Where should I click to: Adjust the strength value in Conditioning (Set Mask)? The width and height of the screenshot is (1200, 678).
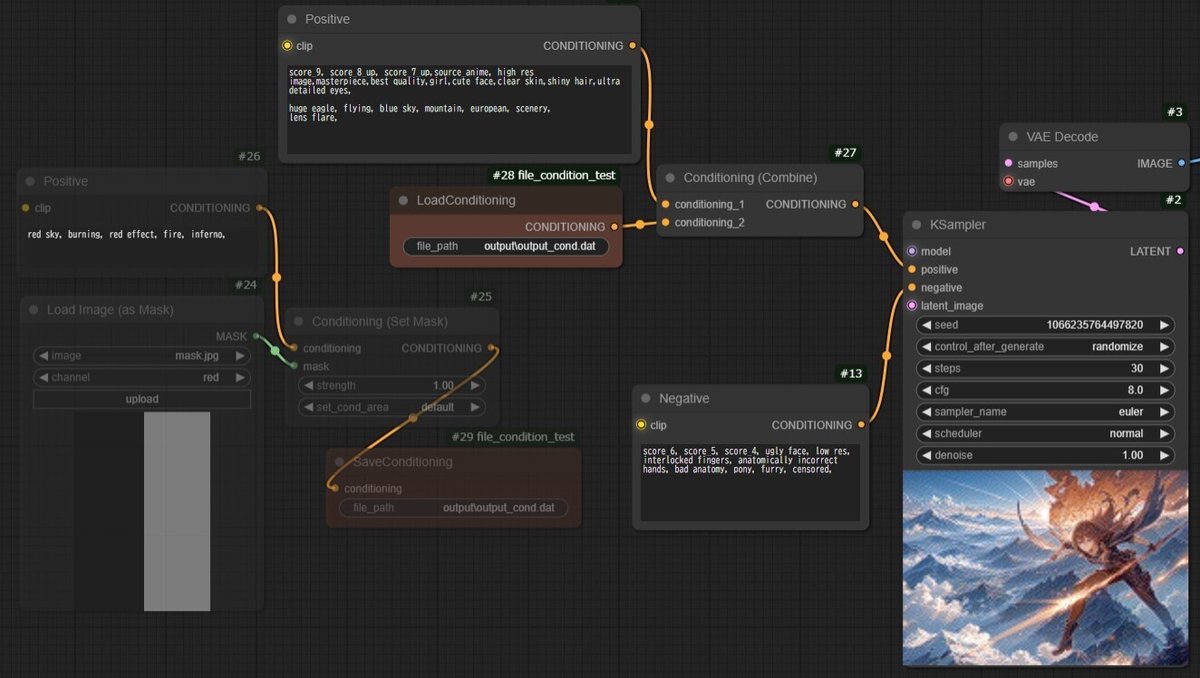coord(390,385)
